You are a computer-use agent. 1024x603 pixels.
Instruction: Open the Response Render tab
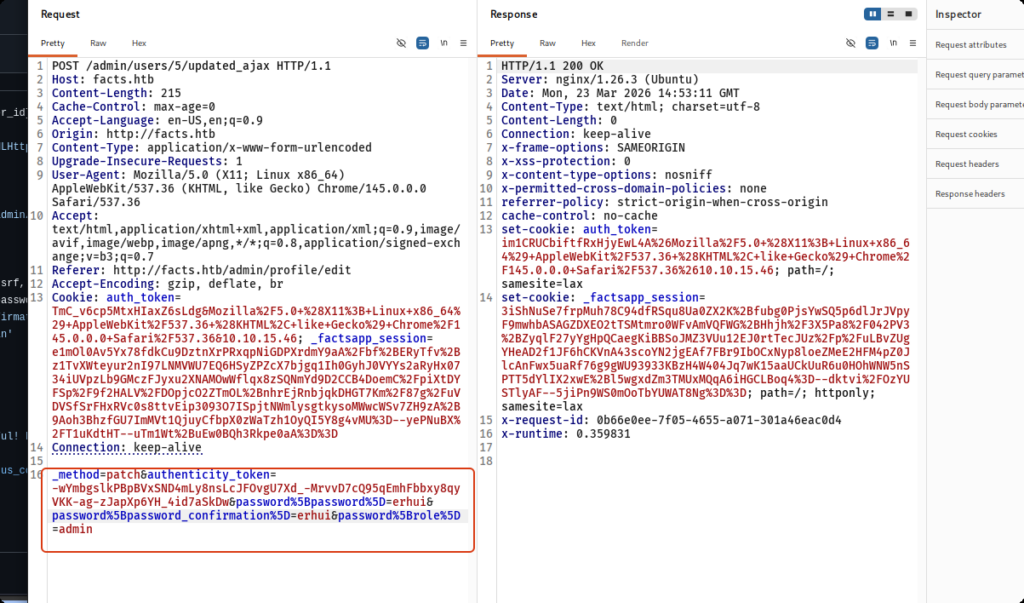pos(634,44)
